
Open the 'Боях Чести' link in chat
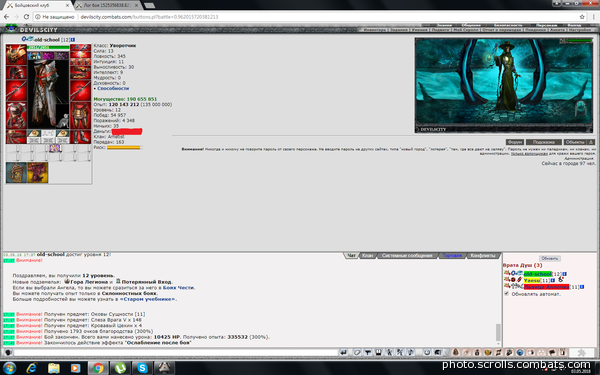pos(179,287)
